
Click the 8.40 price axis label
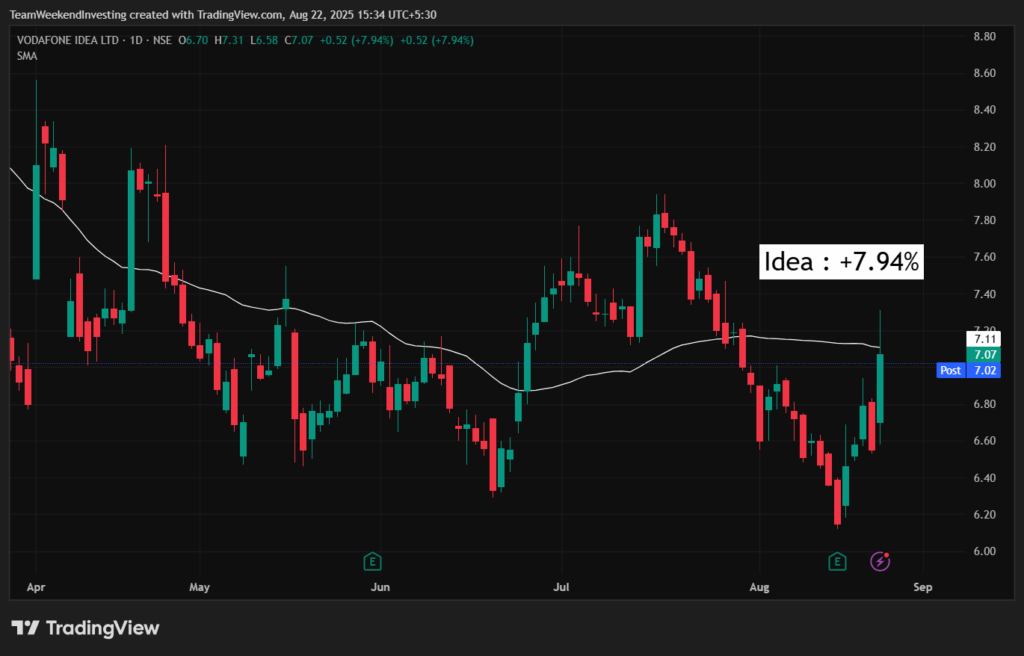[984, 110]
